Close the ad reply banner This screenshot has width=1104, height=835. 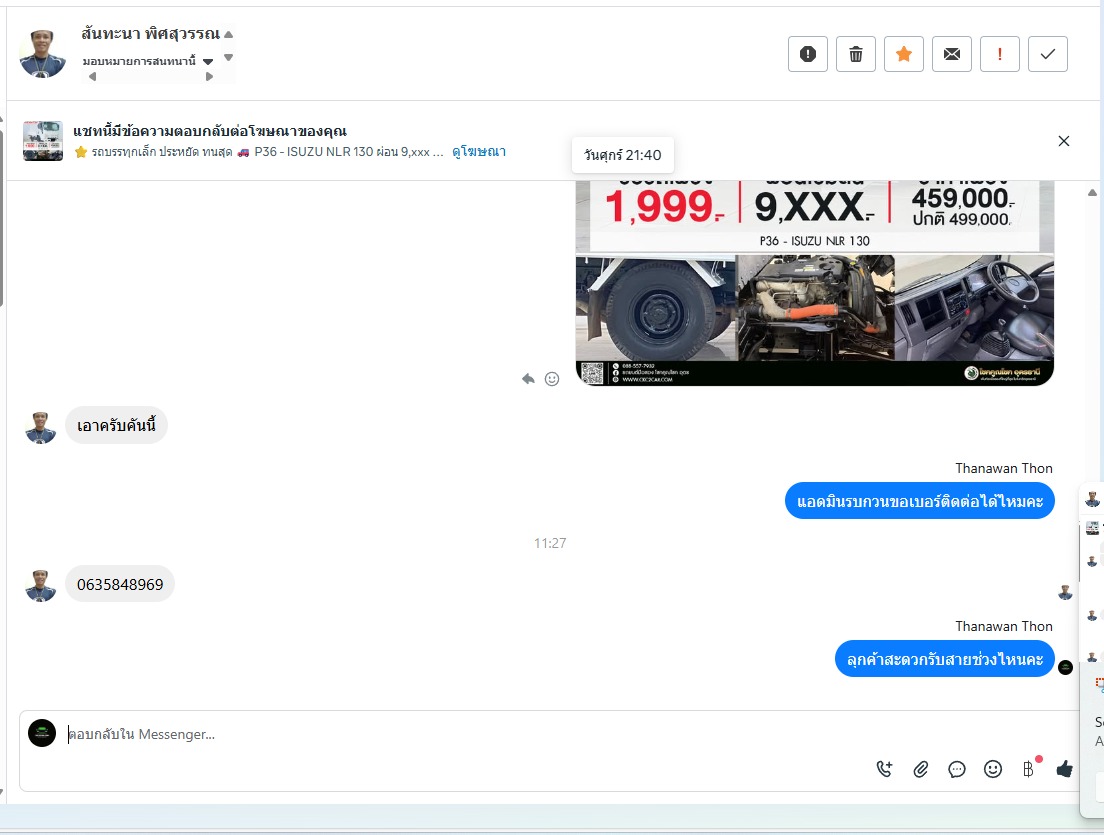click(x=1064, y=141)
